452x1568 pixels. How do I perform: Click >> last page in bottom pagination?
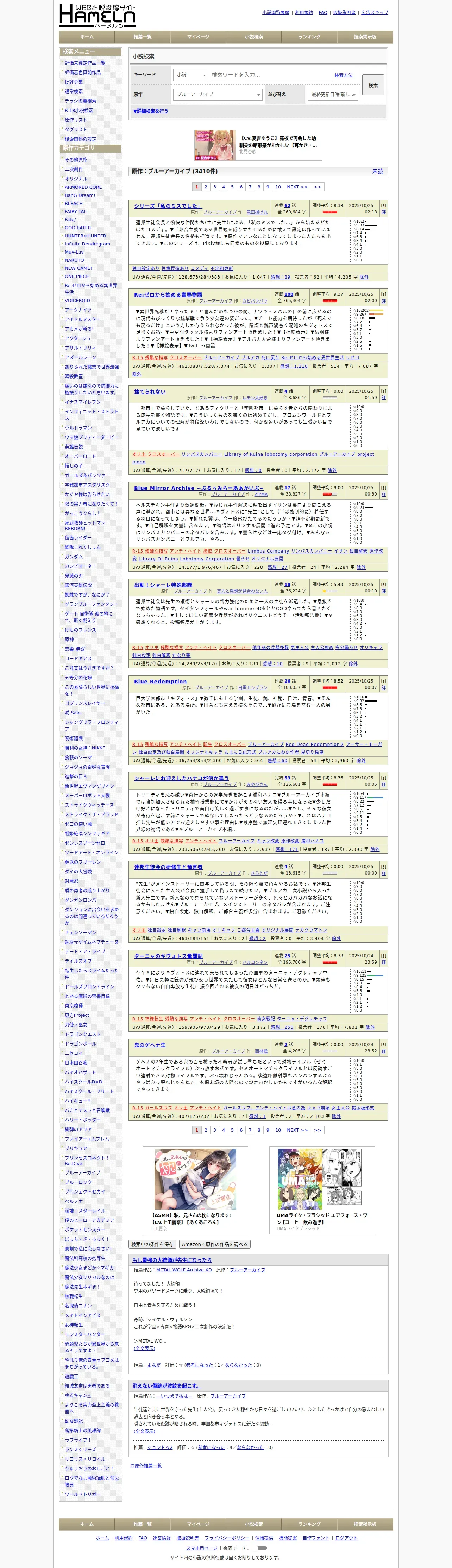[318, 1130]
